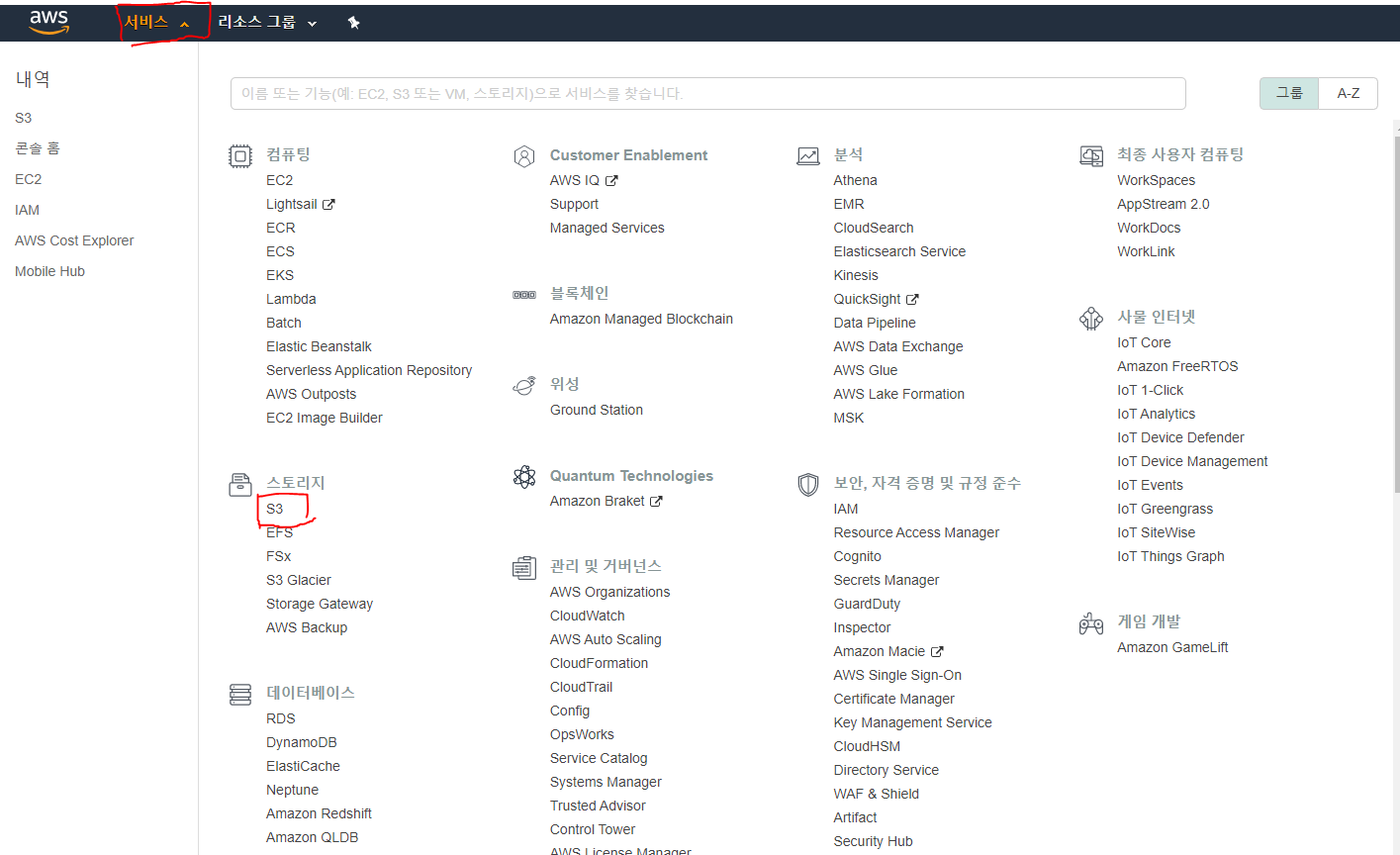Click the Storage (스토리지) category icon
The image size is (1400, 855).
[240, 484]
